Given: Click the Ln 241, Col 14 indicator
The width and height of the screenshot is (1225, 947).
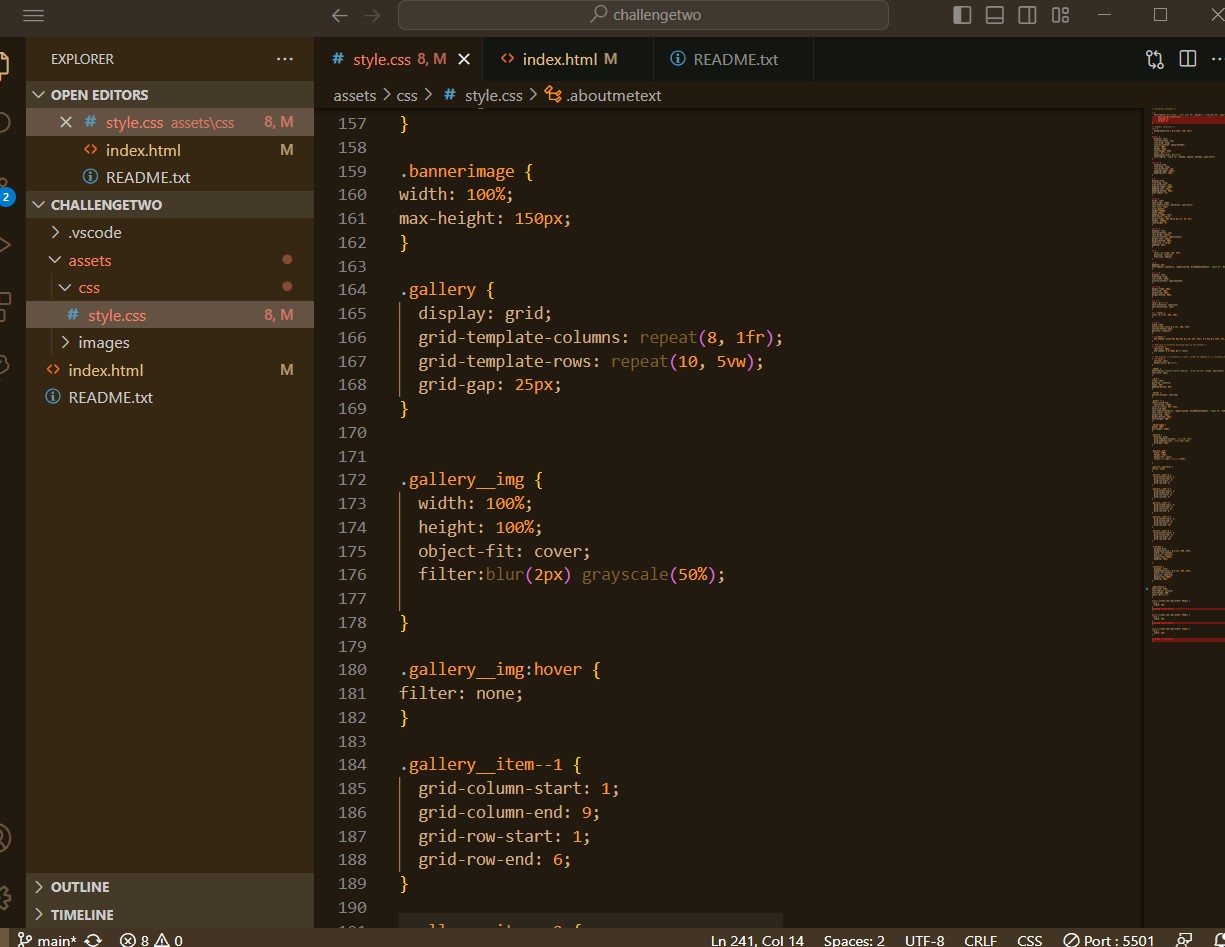Looking at the screenshot, I should (757, 940).
